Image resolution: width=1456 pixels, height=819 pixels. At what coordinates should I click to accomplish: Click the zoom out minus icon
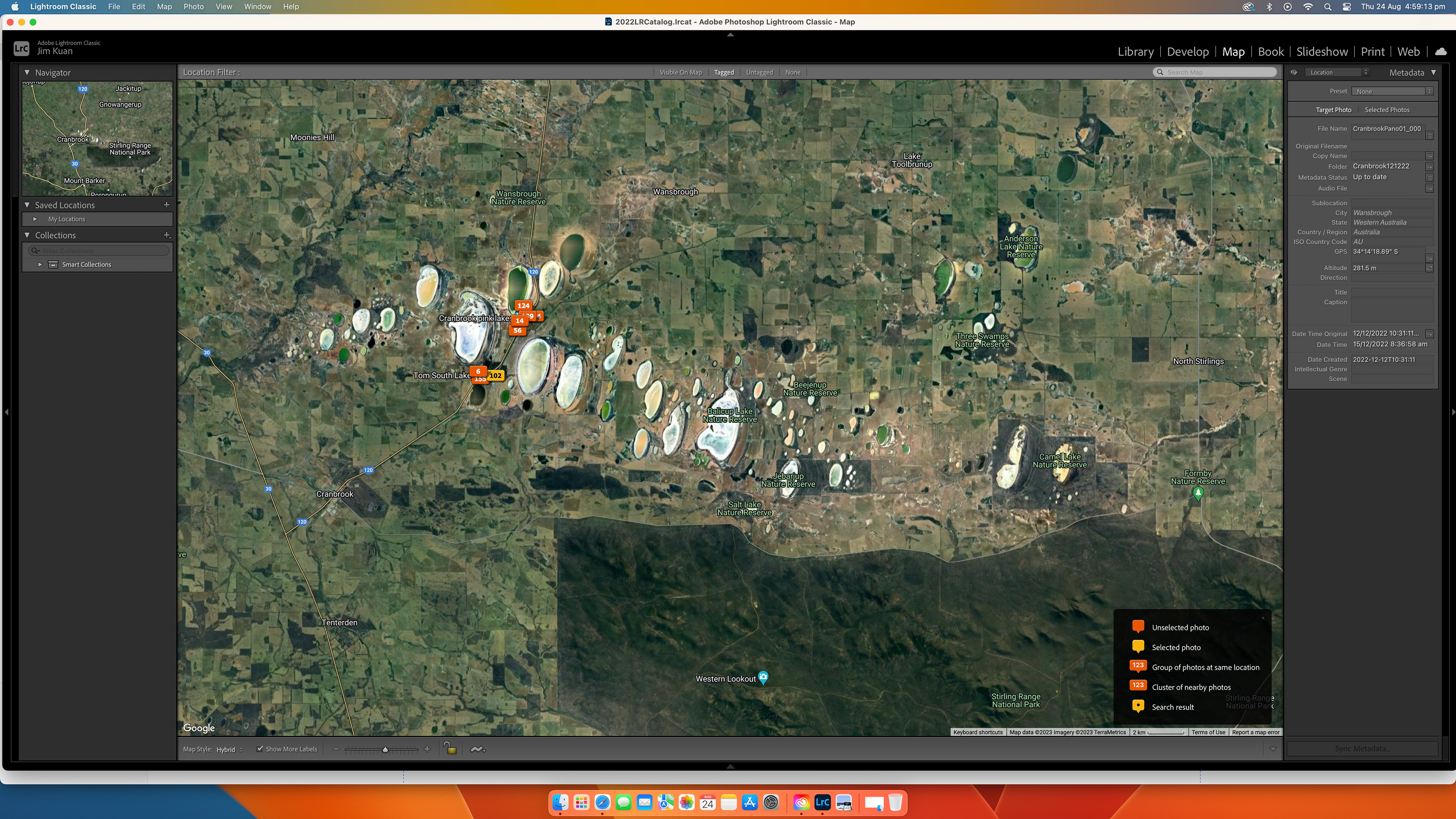336,749
